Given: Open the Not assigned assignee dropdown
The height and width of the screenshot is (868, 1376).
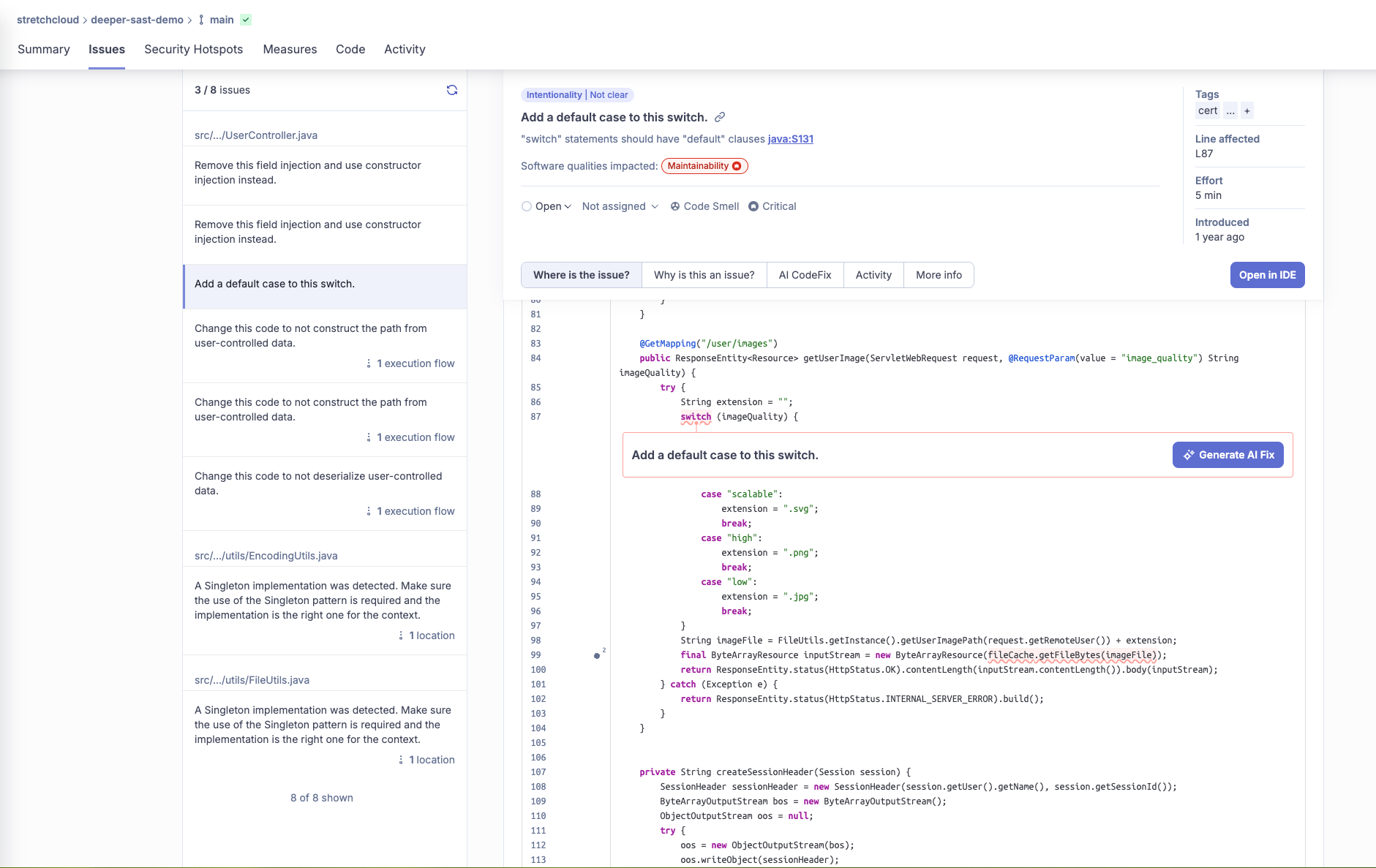Looking at the screenshot, I should coord(620,206).
